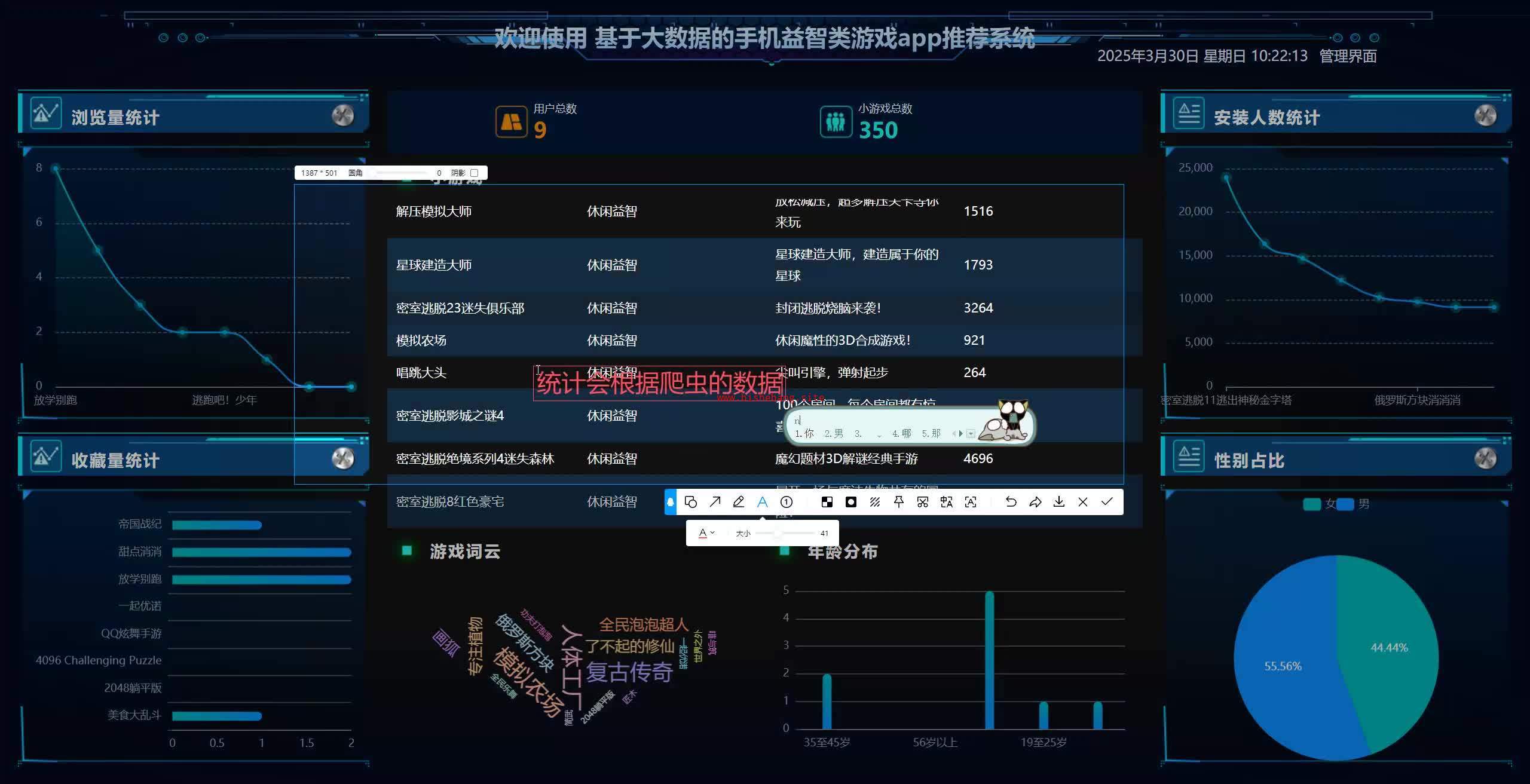
Task: Pin the screenshot to screen
Action: (898, 502)
